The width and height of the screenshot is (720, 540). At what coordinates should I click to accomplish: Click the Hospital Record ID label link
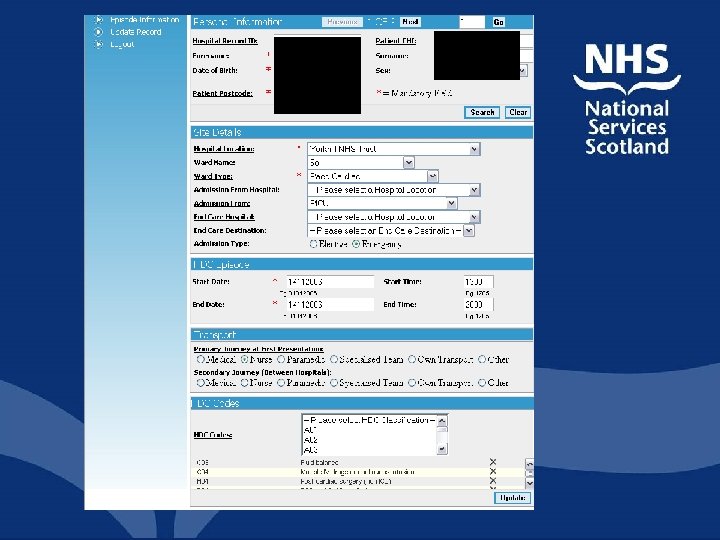225,41
